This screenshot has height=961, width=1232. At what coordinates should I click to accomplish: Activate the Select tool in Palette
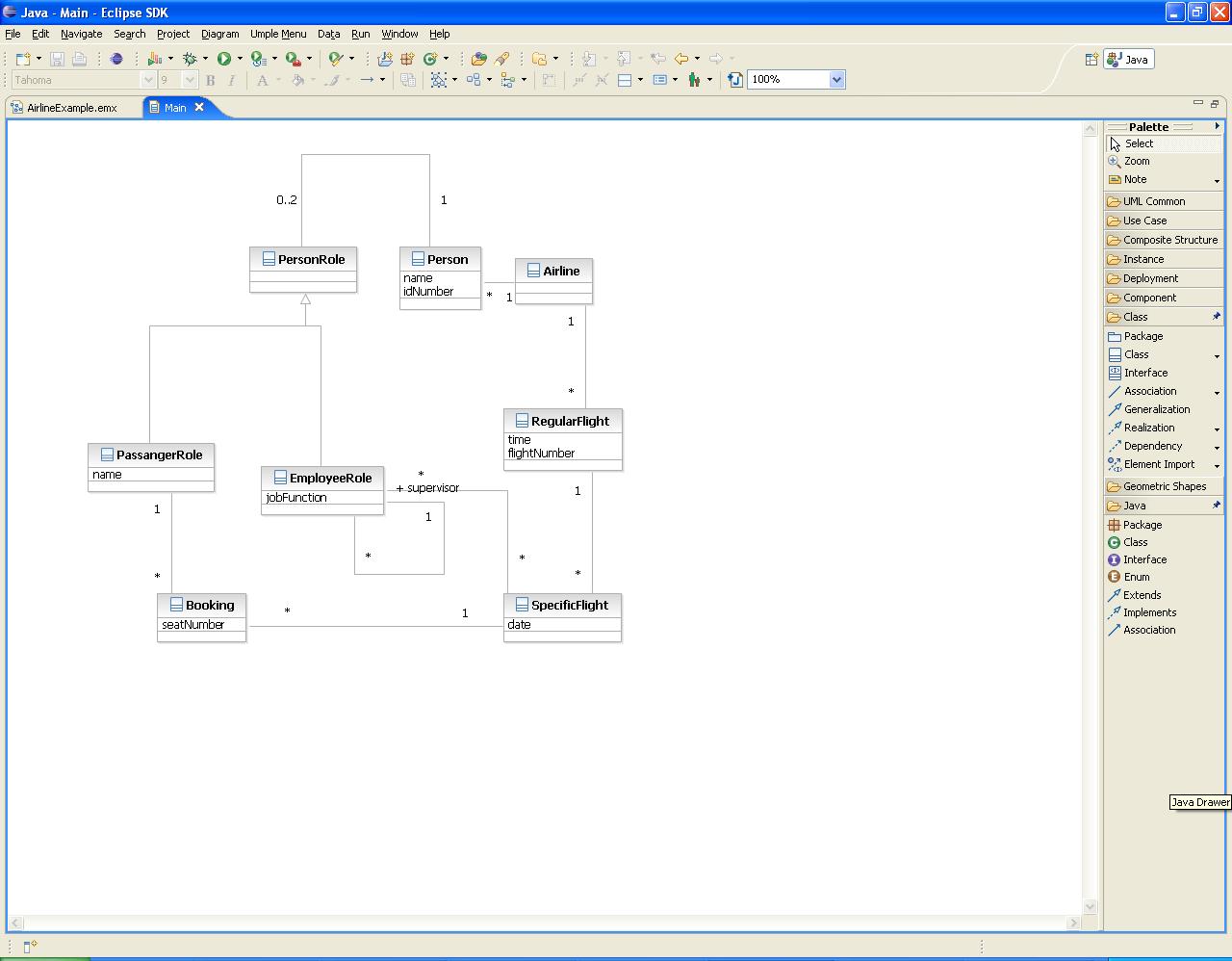pyautogui.click(x=1138, y=143)
